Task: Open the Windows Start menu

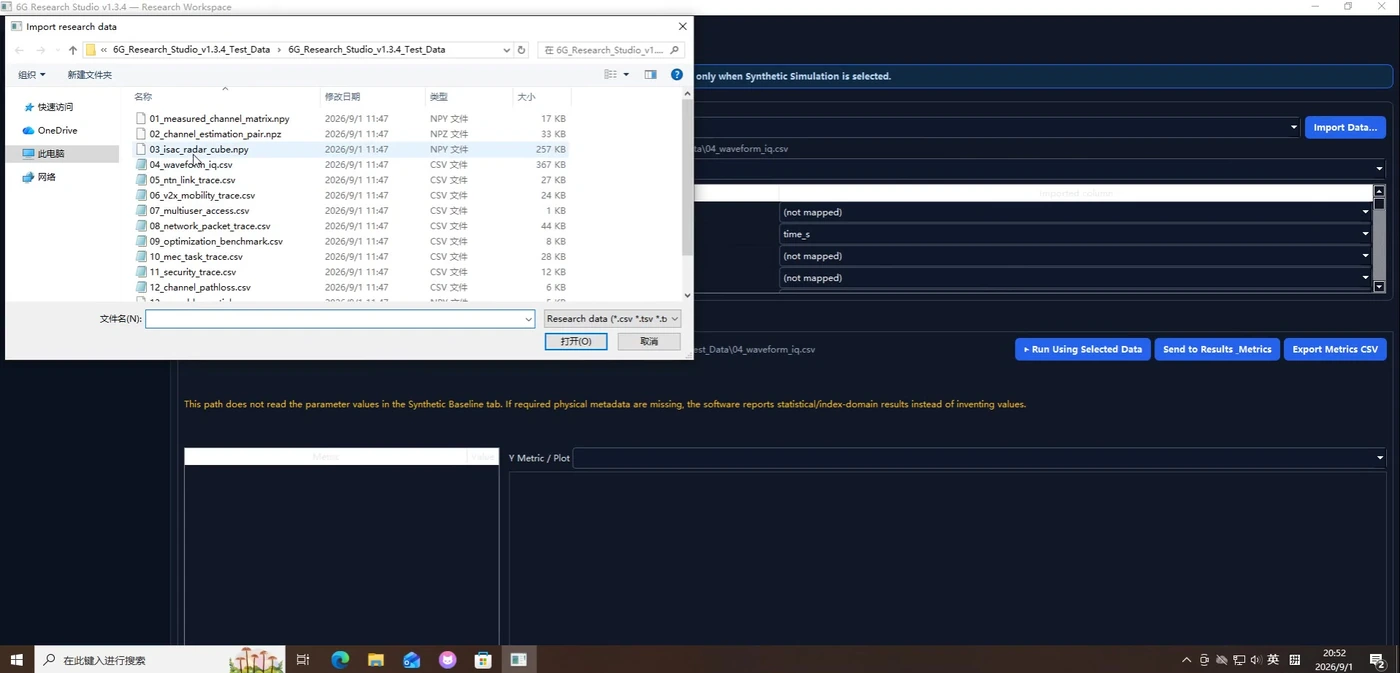Action: (x=17, y=660)
